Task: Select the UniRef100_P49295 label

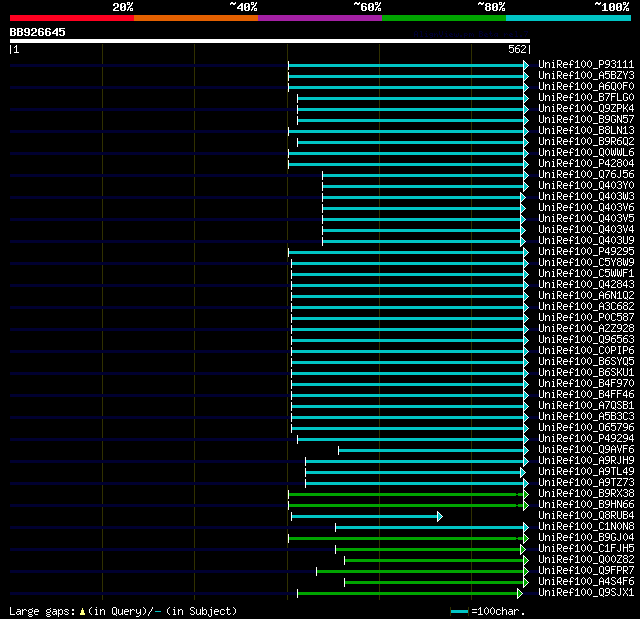Action: pyautogui.click(x=586, y=252)
